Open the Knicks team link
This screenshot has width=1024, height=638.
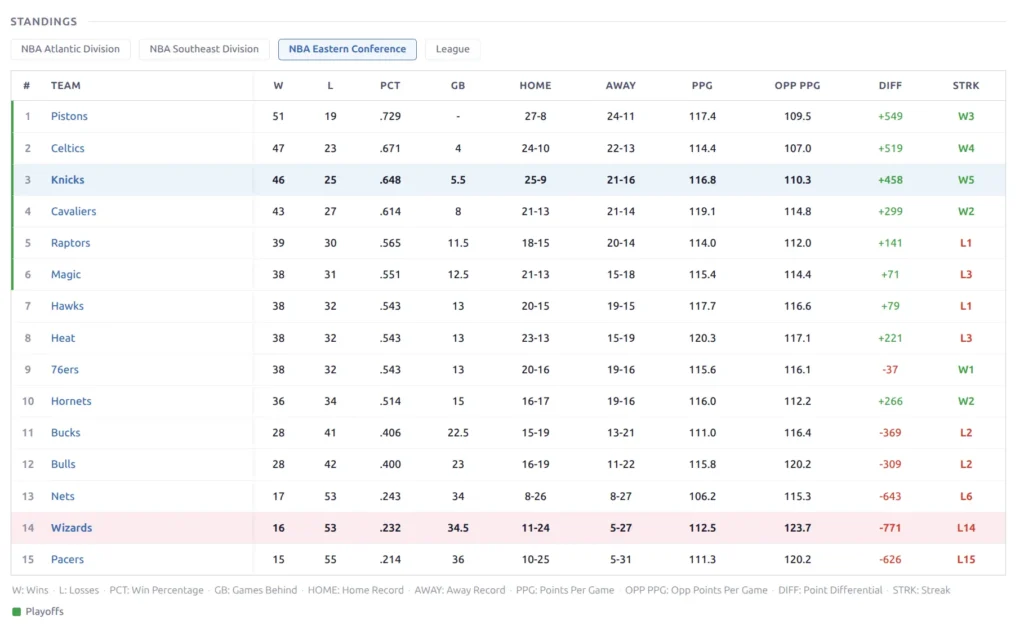pos(68,180)
